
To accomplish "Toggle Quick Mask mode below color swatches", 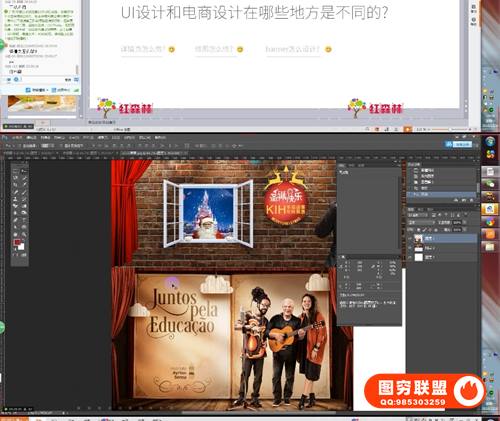I will point(15,255).
